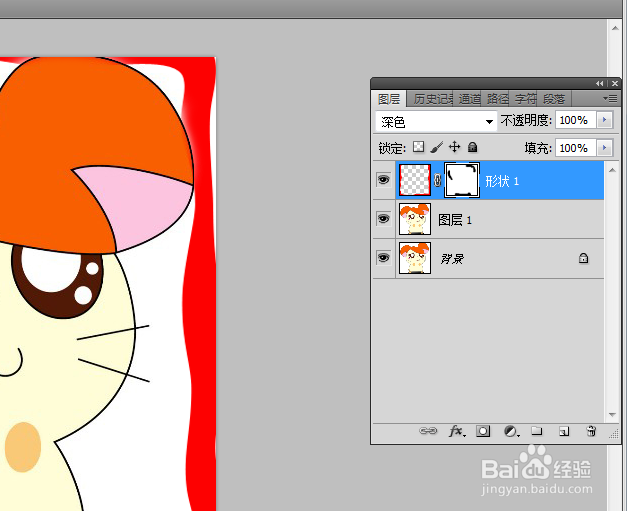627x511 pixels.
Task: Click layers list scroll down arrow
Action: click(612, 415)
